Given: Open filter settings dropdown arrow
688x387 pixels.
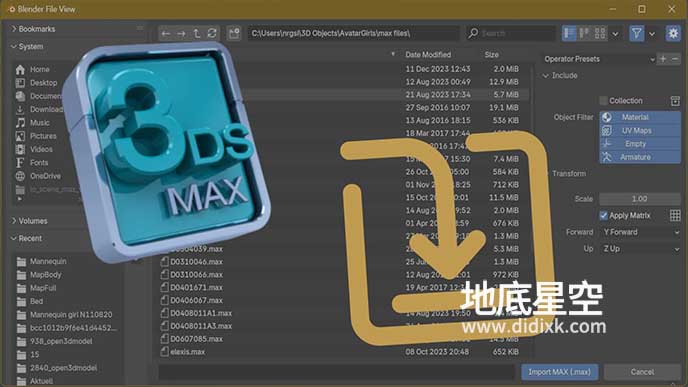Looking at the screenshot, I should [652, 34].
